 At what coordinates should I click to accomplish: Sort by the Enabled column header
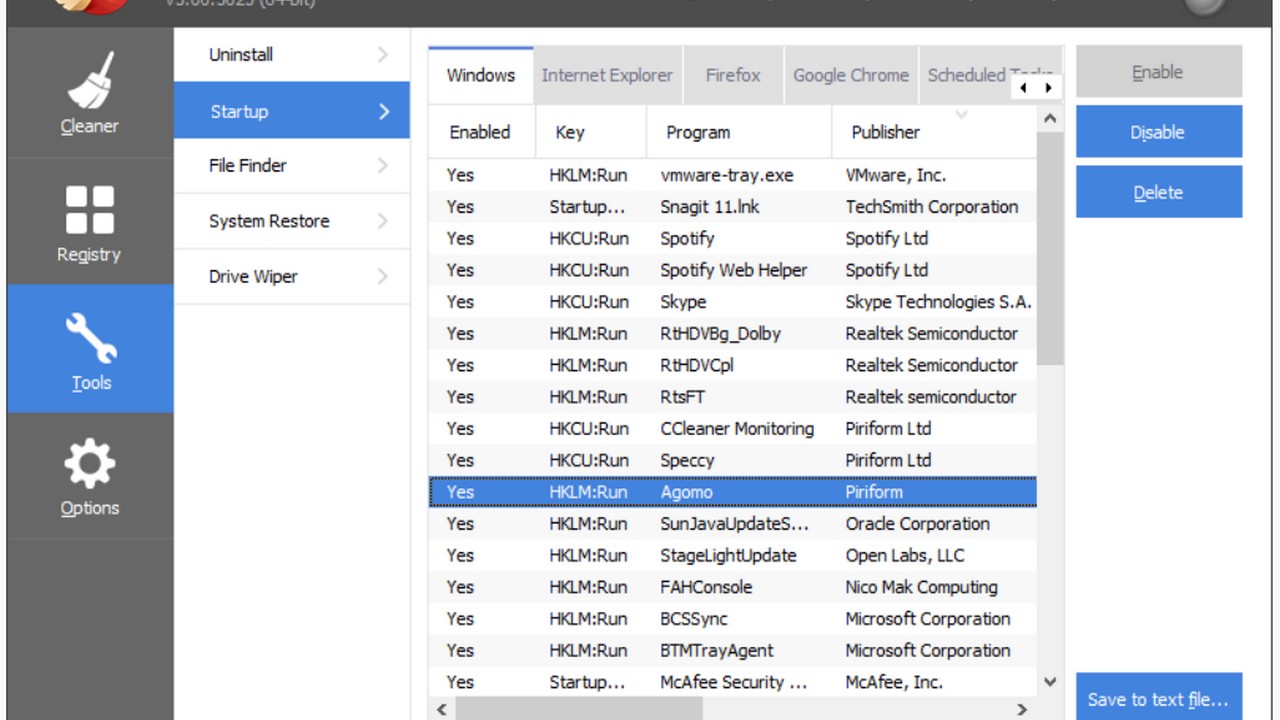tap(482, 132)
